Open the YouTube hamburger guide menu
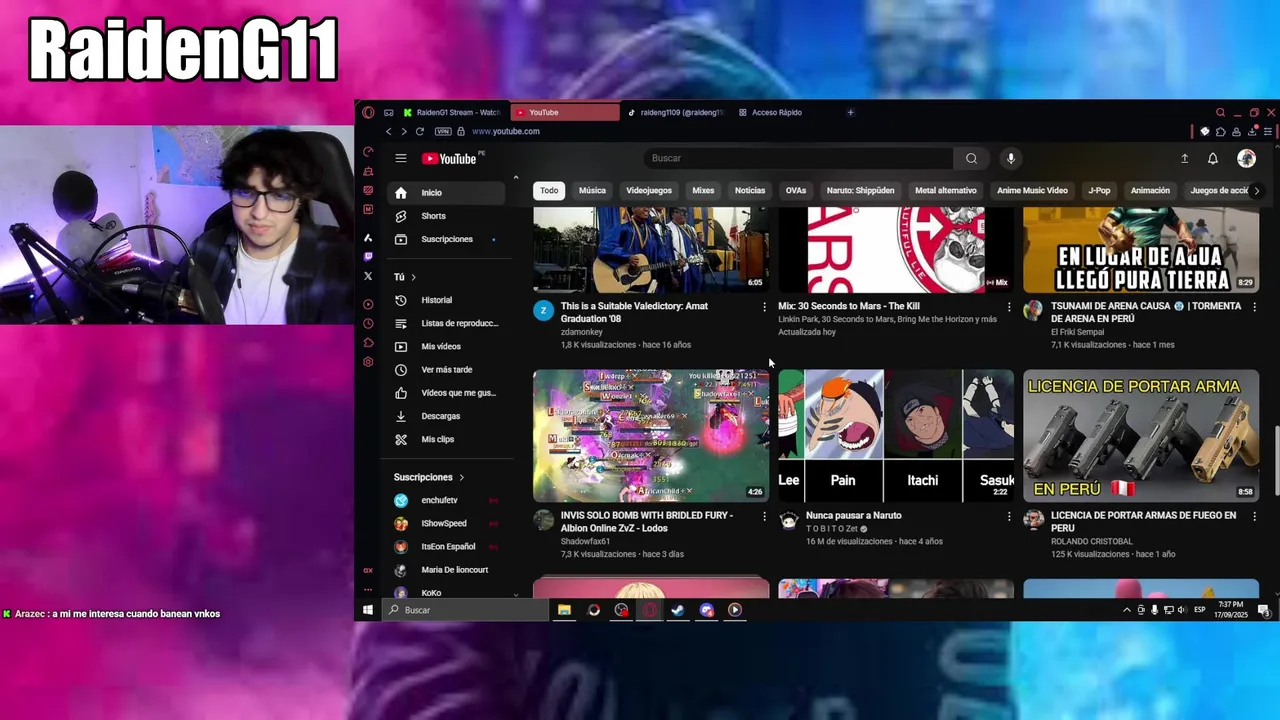1280x720 pixels. pos(400,158)
